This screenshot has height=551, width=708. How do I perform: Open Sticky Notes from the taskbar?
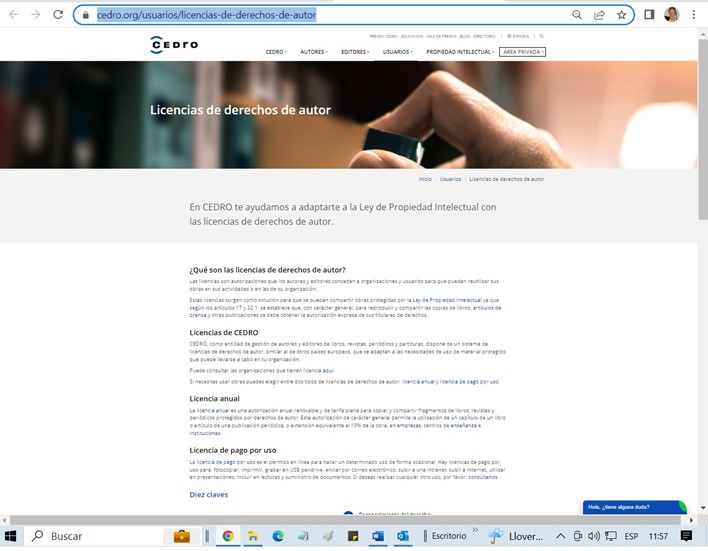click(353, 536)
